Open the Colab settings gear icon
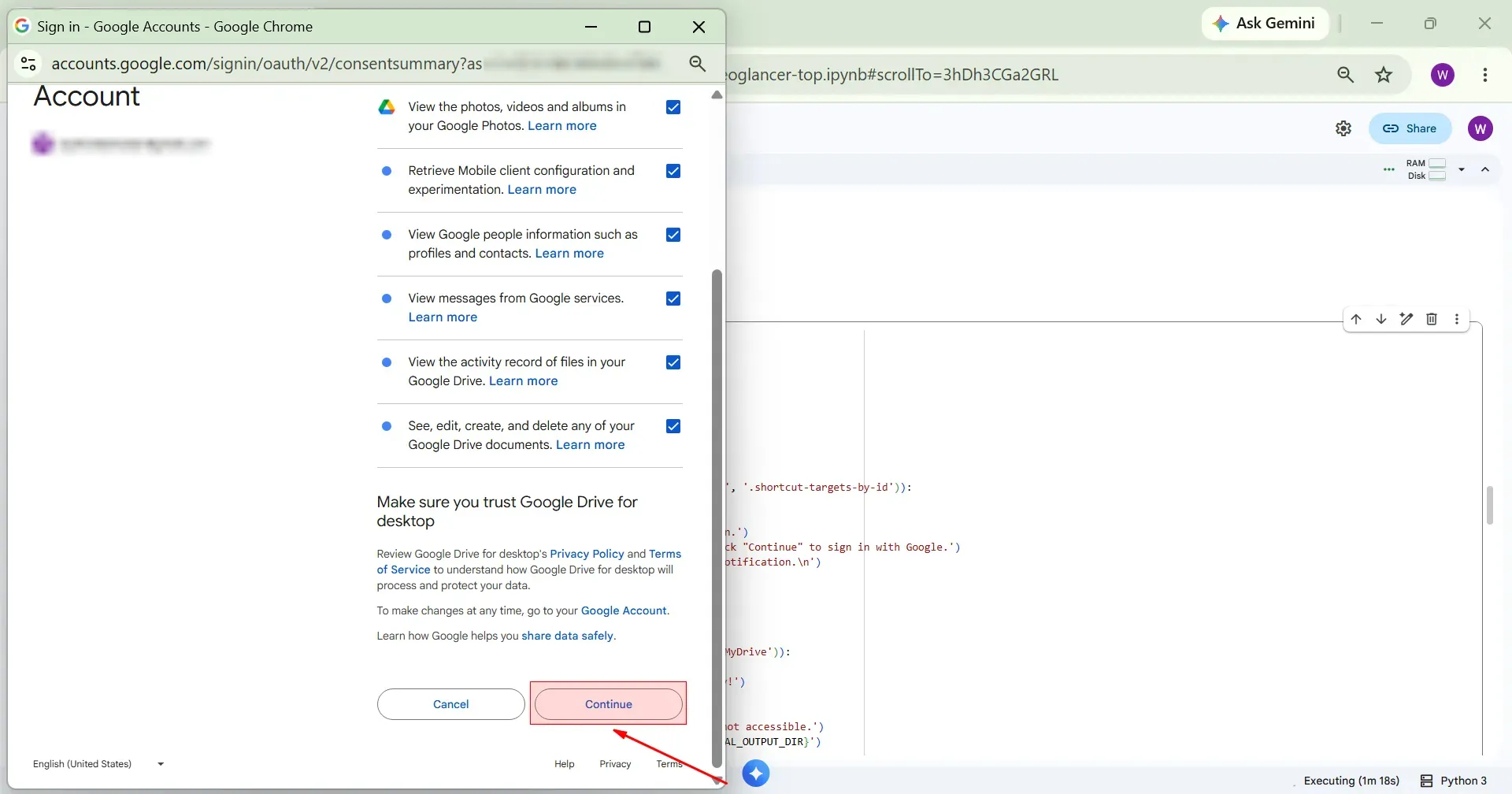This screenshot has width=1512, height=794. click(x=1343, y=128)
